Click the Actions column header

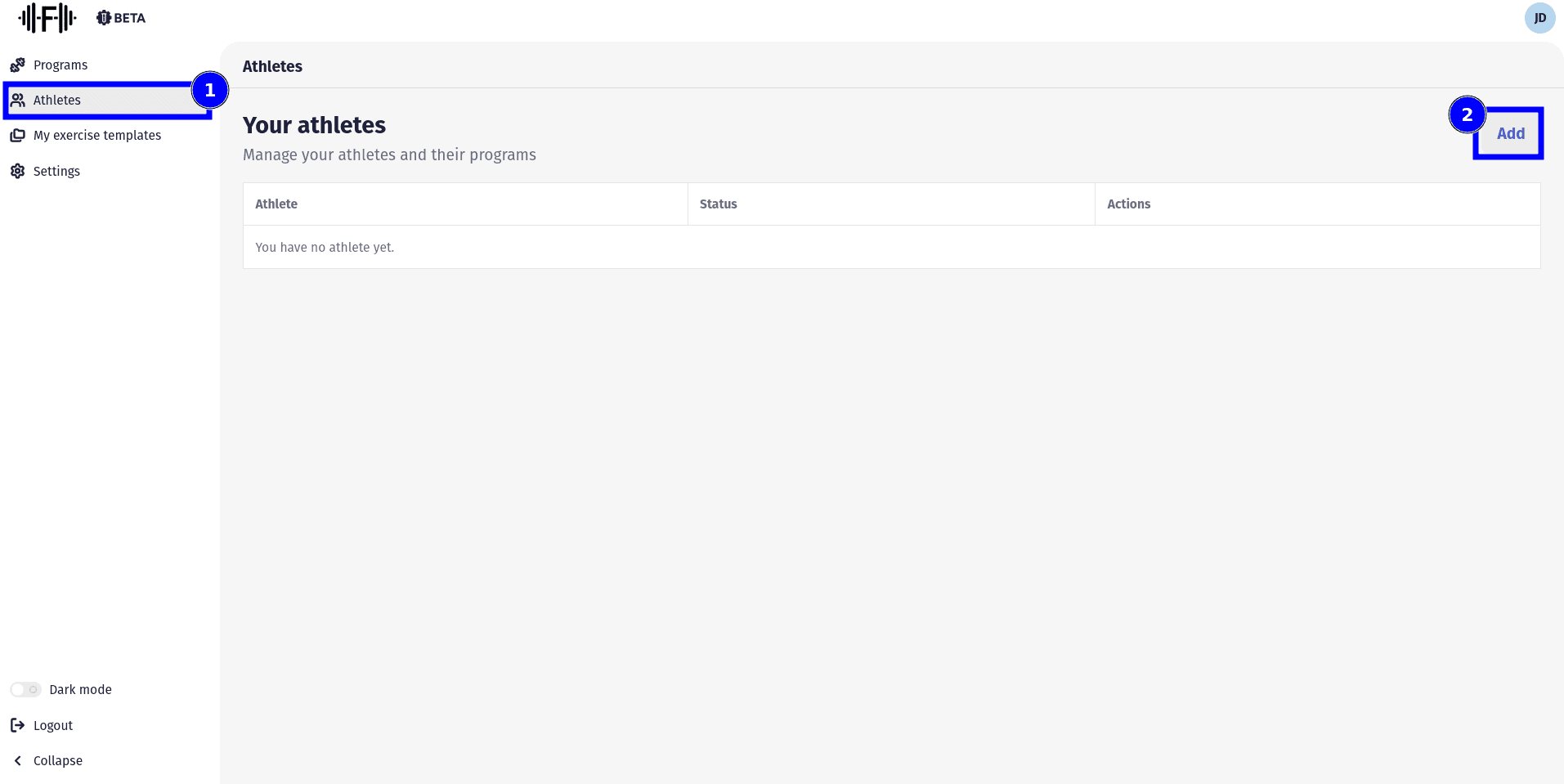pyautogui.click(x=1128, y=204)
